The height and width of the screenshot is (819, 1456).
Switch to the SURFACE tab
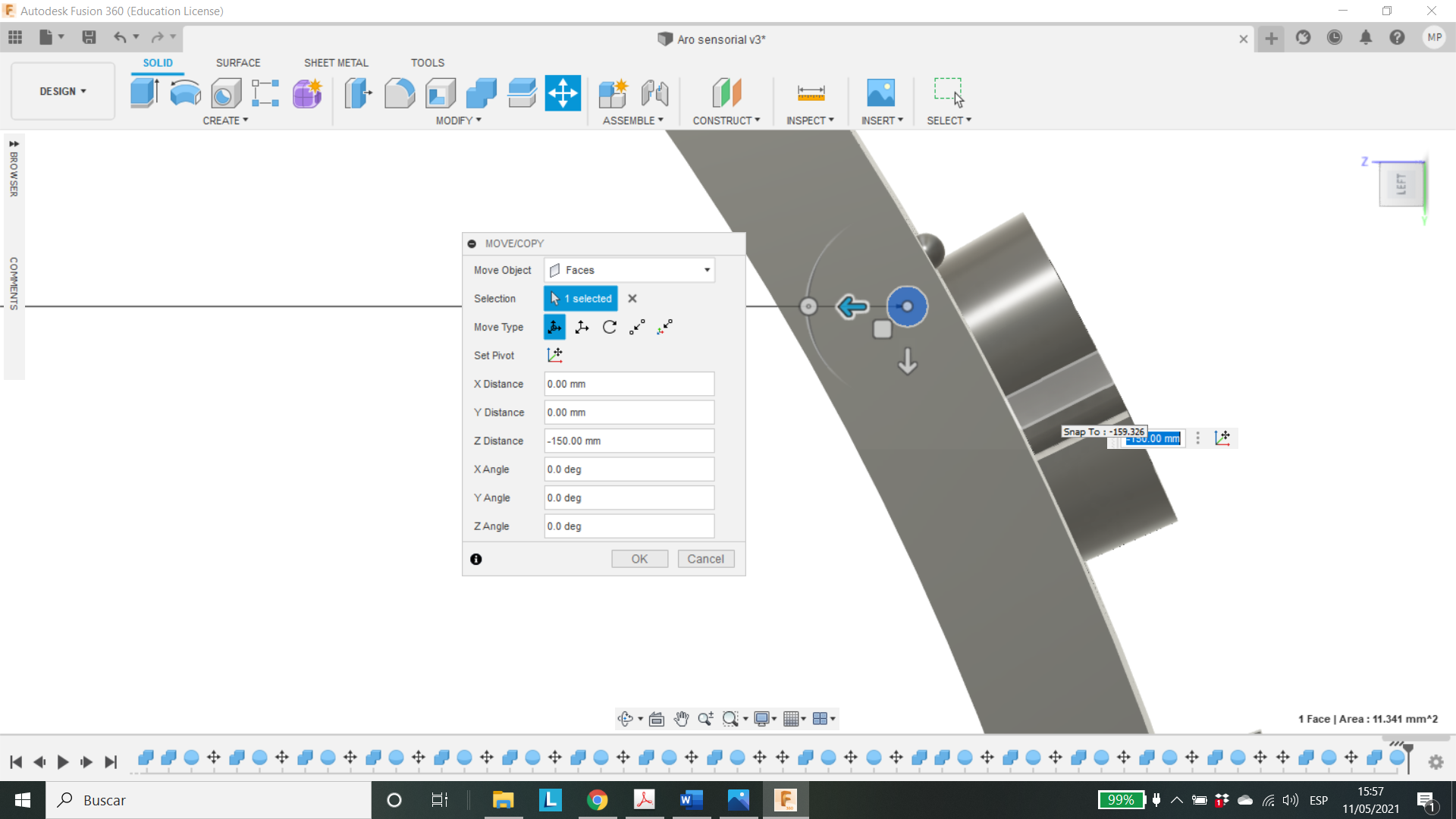tap(238, 63)
